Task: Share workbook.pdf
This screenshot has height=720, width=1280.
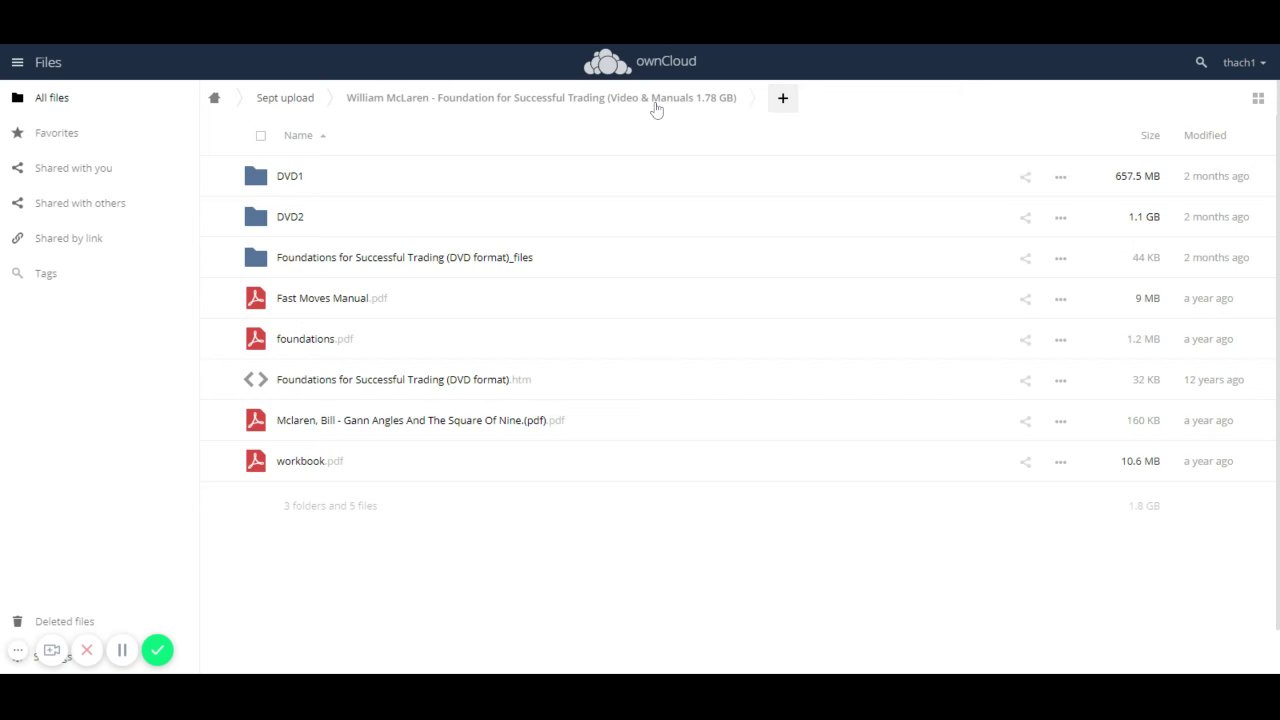Action: pos(1025,462)
